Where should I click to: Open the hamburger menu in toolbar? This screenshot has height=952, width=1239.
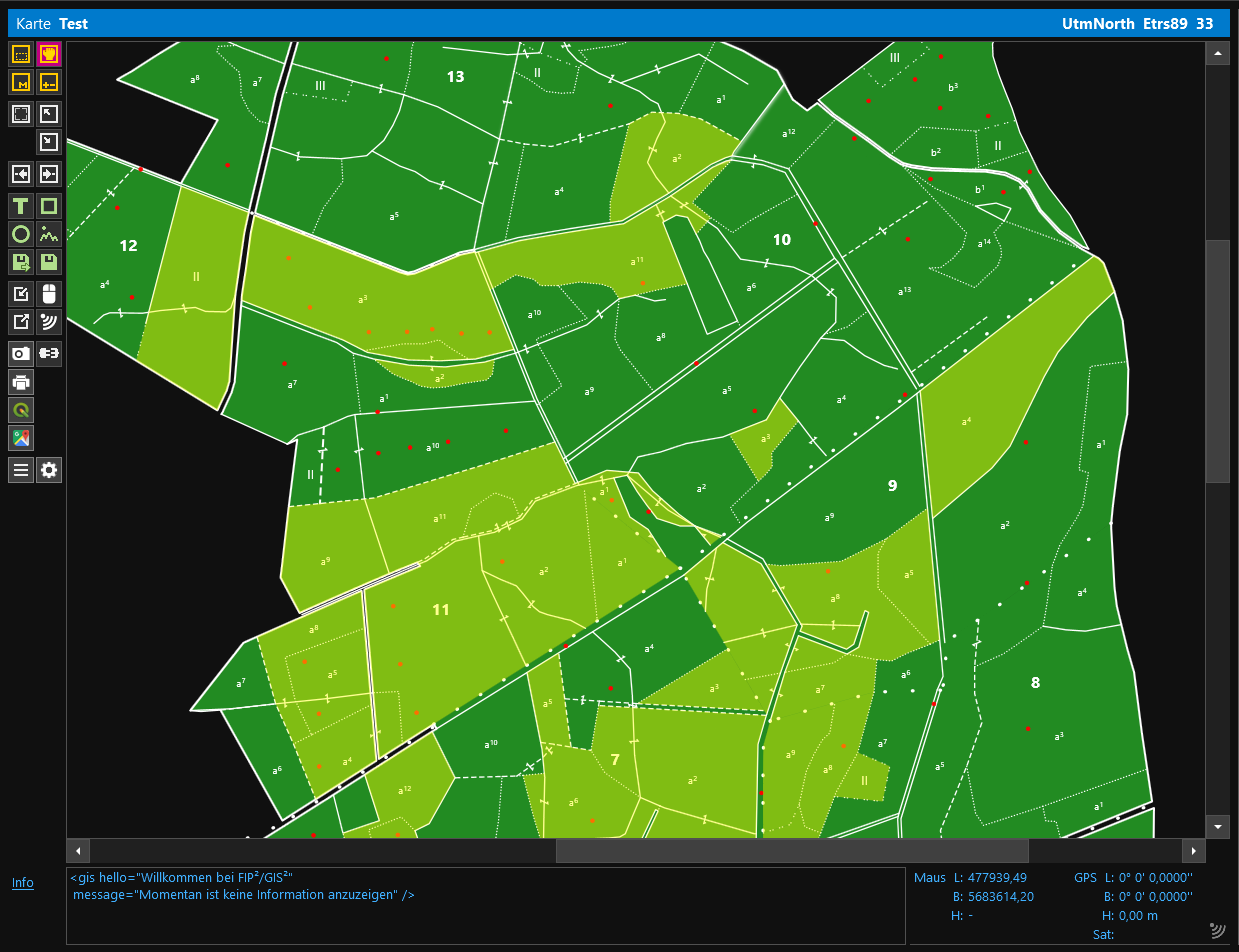[x=21, y=470]
